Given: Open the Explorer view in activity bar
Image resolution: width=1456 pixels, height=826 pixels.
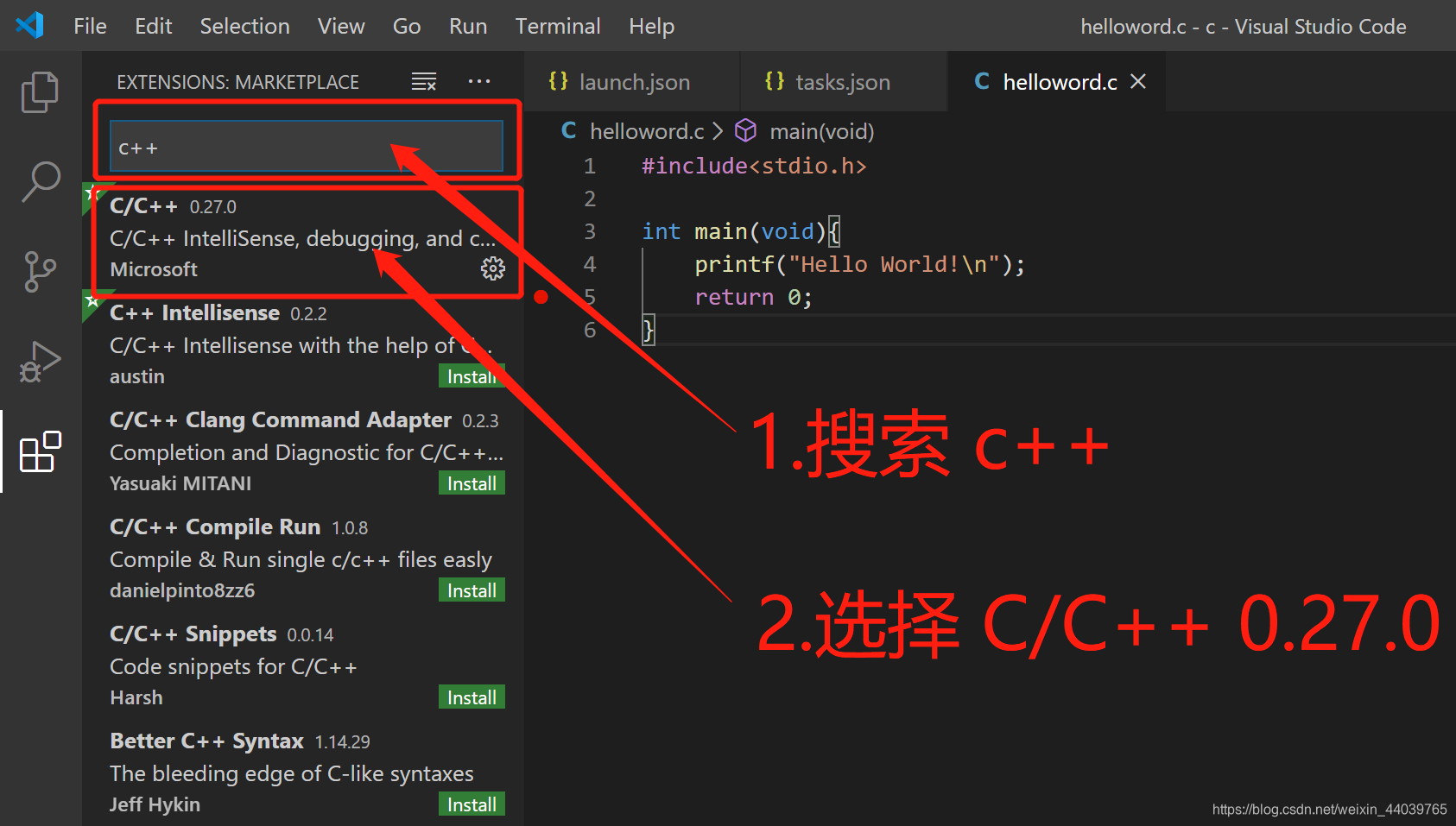Looking at the screenshot, I should click(40, 91).
